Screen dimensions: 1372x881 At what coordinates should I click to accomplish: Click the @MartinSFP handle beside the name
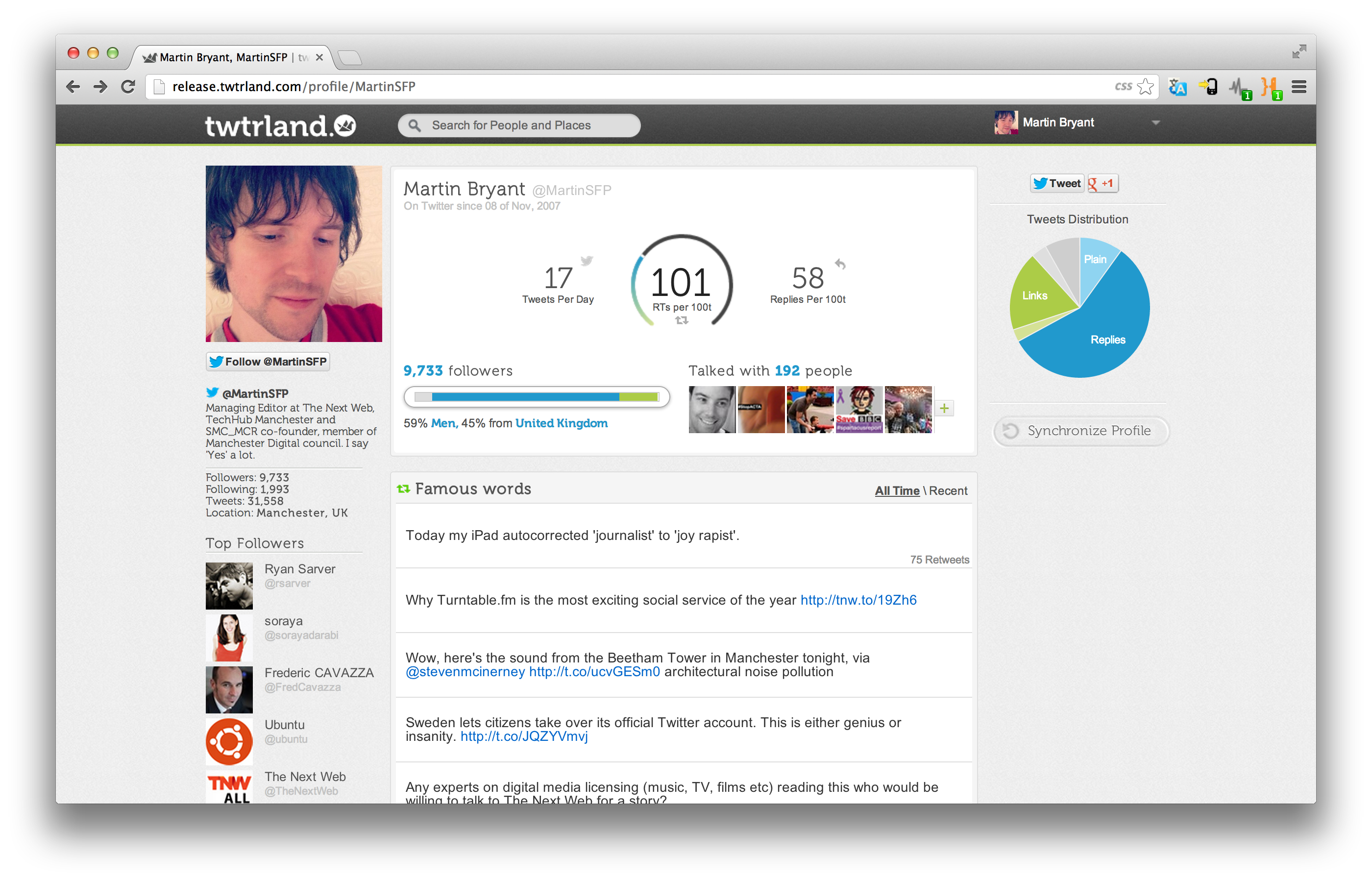pos(571,191)
